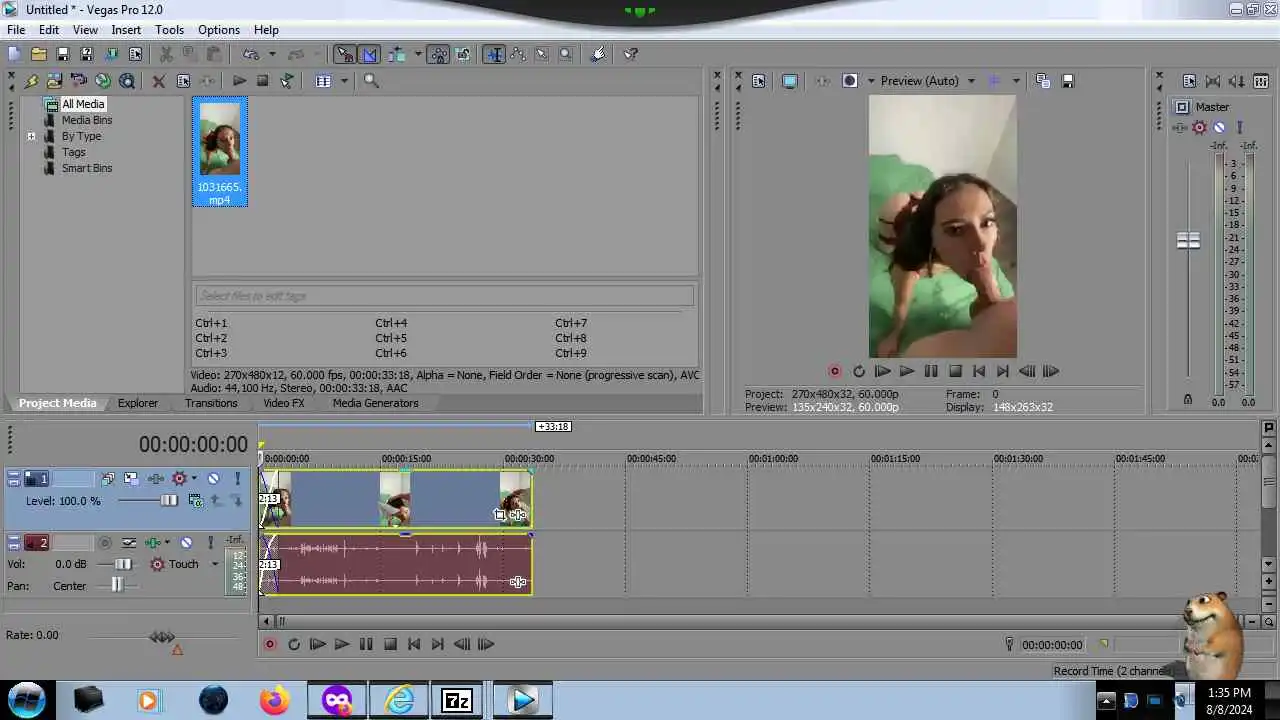Click Import Media icon in Project Media toolbar
Image resolution: width=1280 pixels, height=720 pixels.
click(x=54, y=81)
